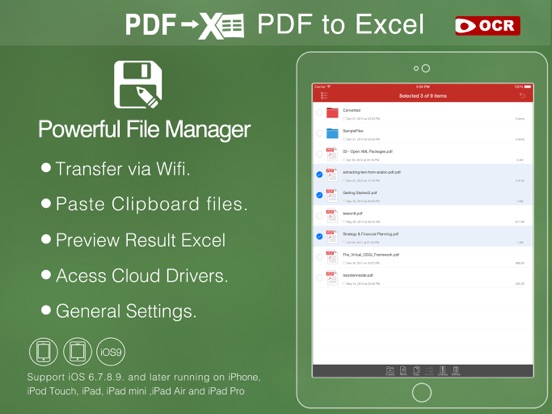Tap PDF icon of the last listed file
This screenshot has width=552, height=414.
(x=332, y=277)
